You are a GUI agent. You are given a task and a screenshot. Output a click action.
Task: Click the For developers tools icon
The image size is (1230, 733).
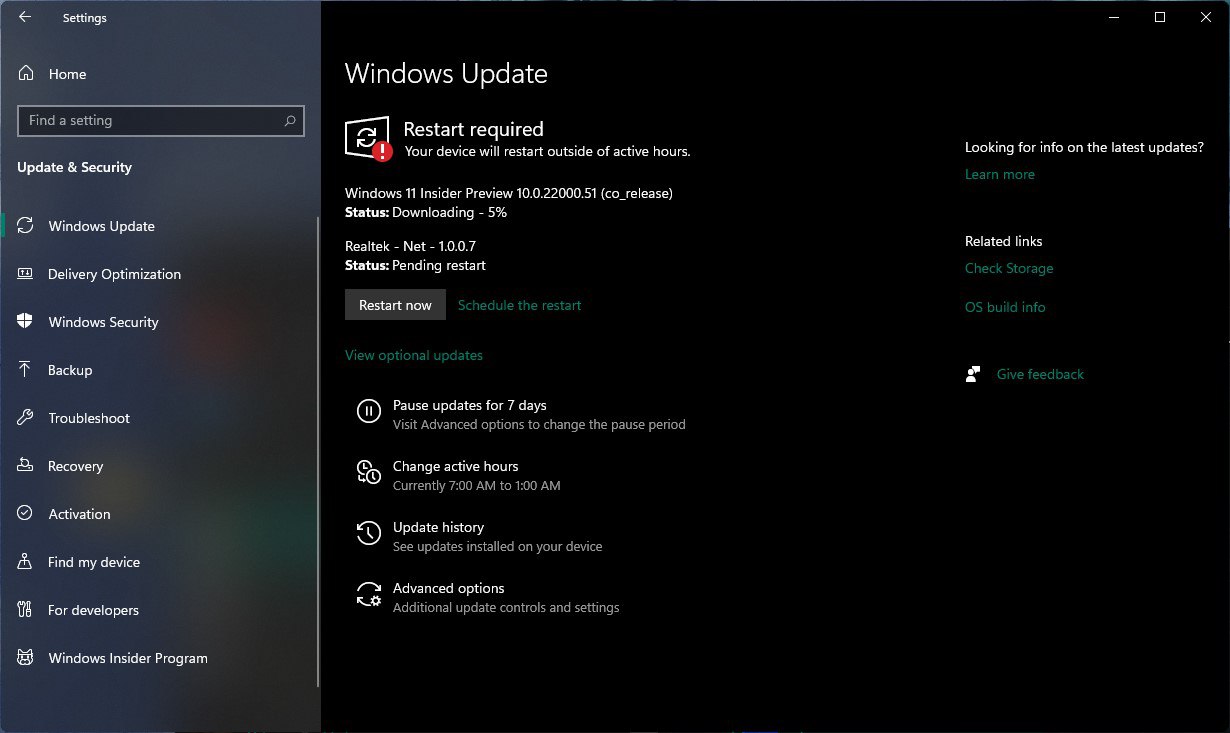pos(26,610)
